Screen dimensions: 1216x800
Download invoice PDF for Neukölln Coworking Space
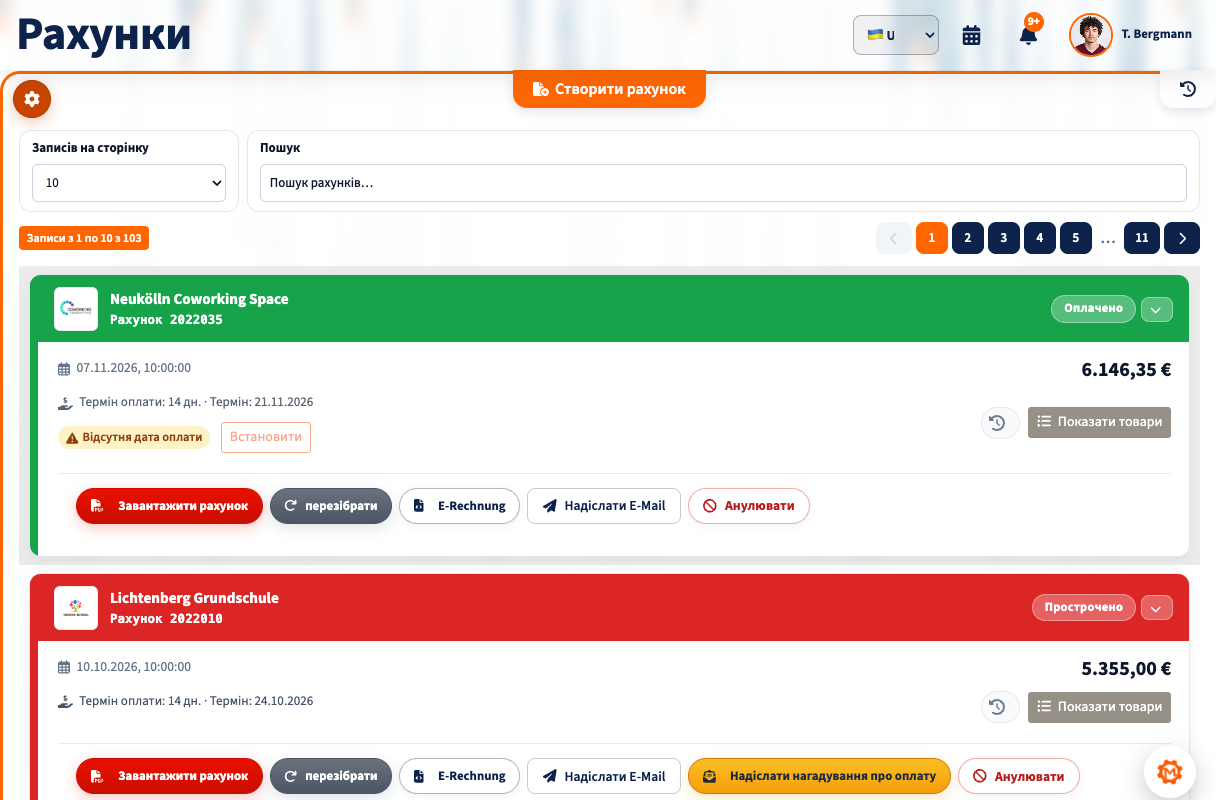coord(169,506)
